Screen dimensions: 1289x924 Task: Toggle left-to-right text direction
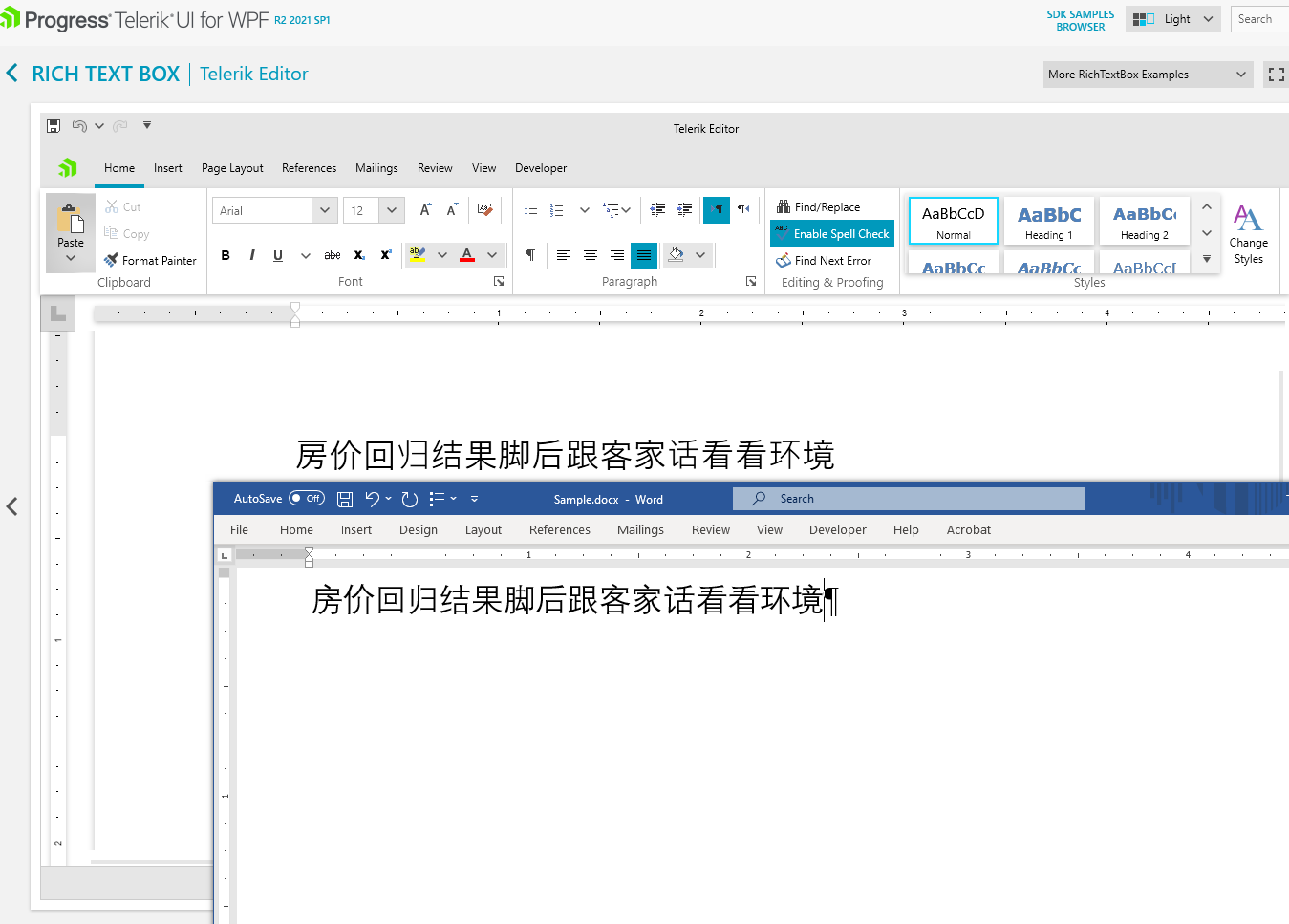(x=717, y=209)
